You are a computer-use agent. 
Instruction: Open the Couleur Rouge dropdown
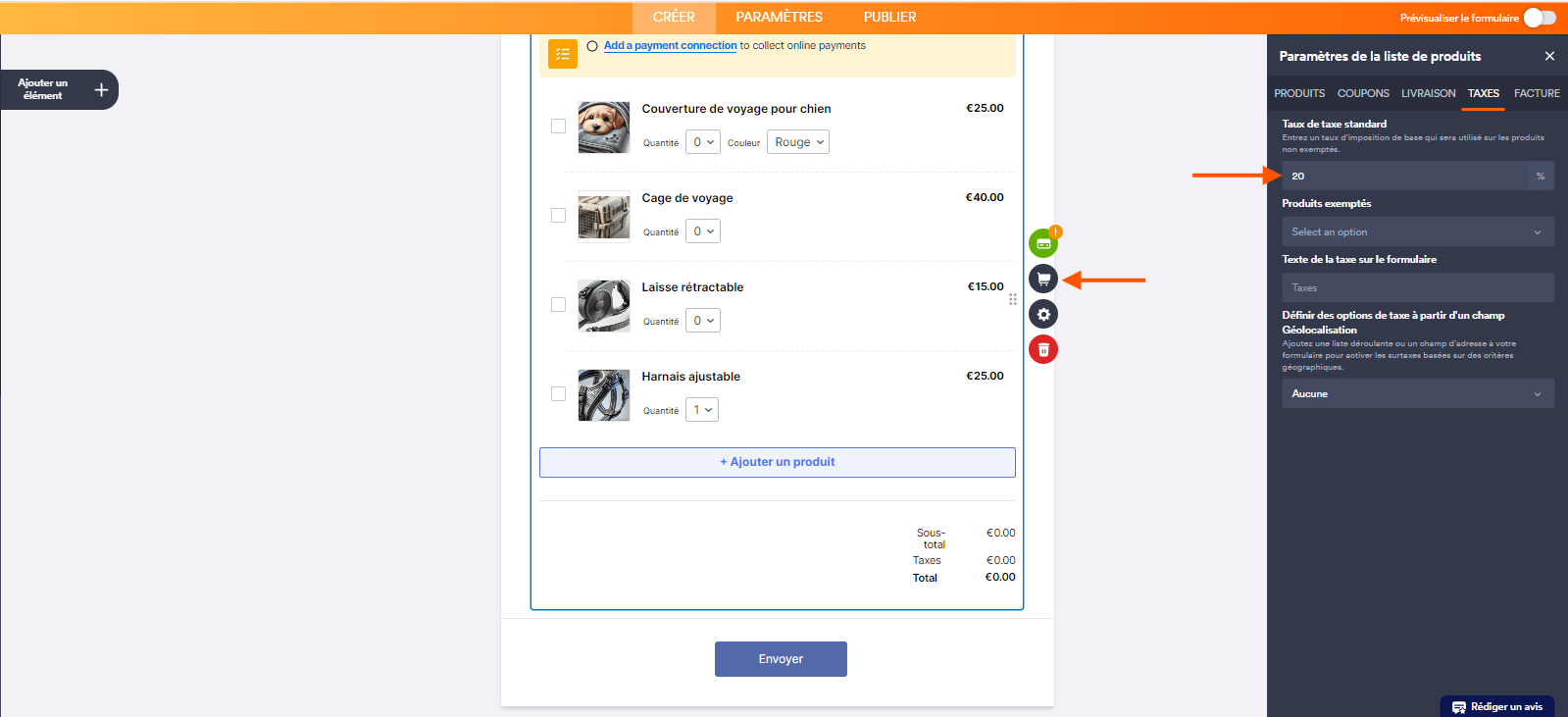798,142
